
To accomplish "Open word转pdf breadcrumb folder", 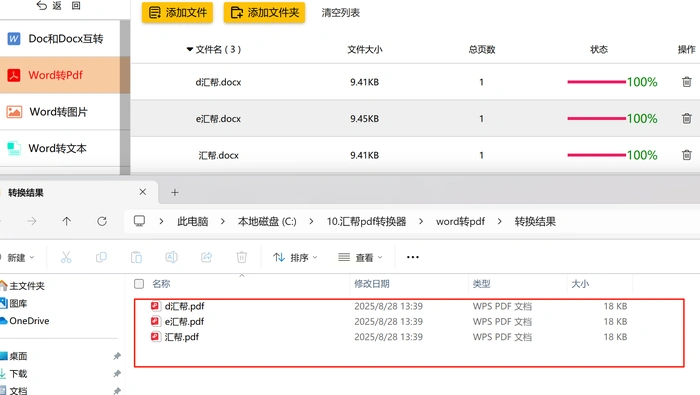I will pyautogui.click(x=460, y=221).
